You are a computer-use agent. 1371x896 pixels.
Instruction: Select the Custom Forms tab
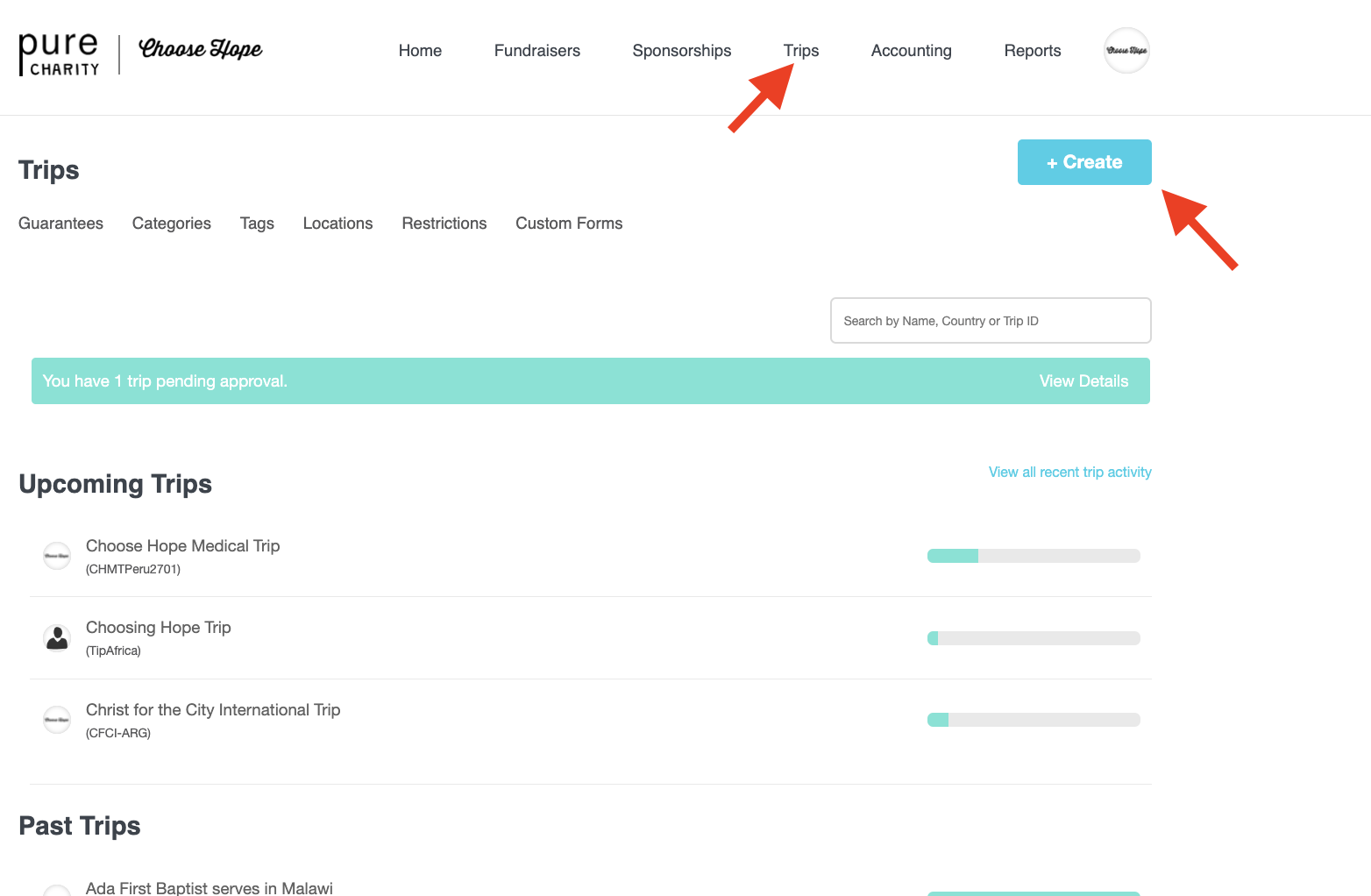point(569,224)
